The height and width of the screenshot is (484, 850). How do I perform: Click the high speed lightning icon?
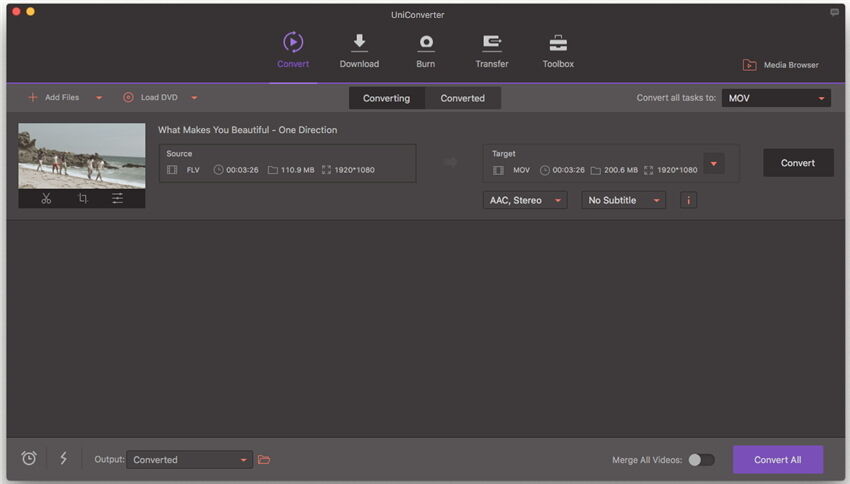[x=63, y=459]
